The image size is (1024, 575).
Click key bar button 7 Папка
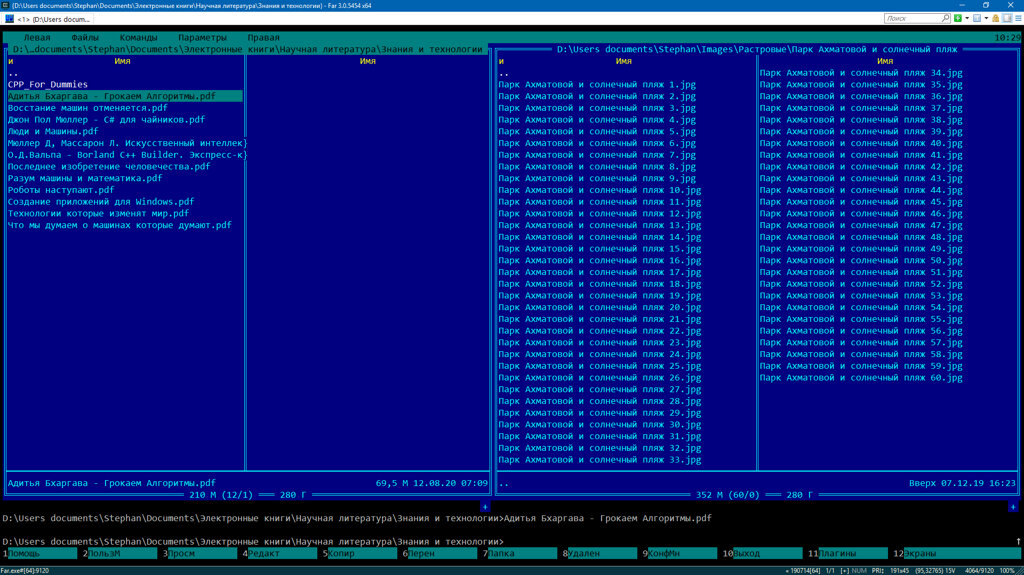click(x=522, y=553)
